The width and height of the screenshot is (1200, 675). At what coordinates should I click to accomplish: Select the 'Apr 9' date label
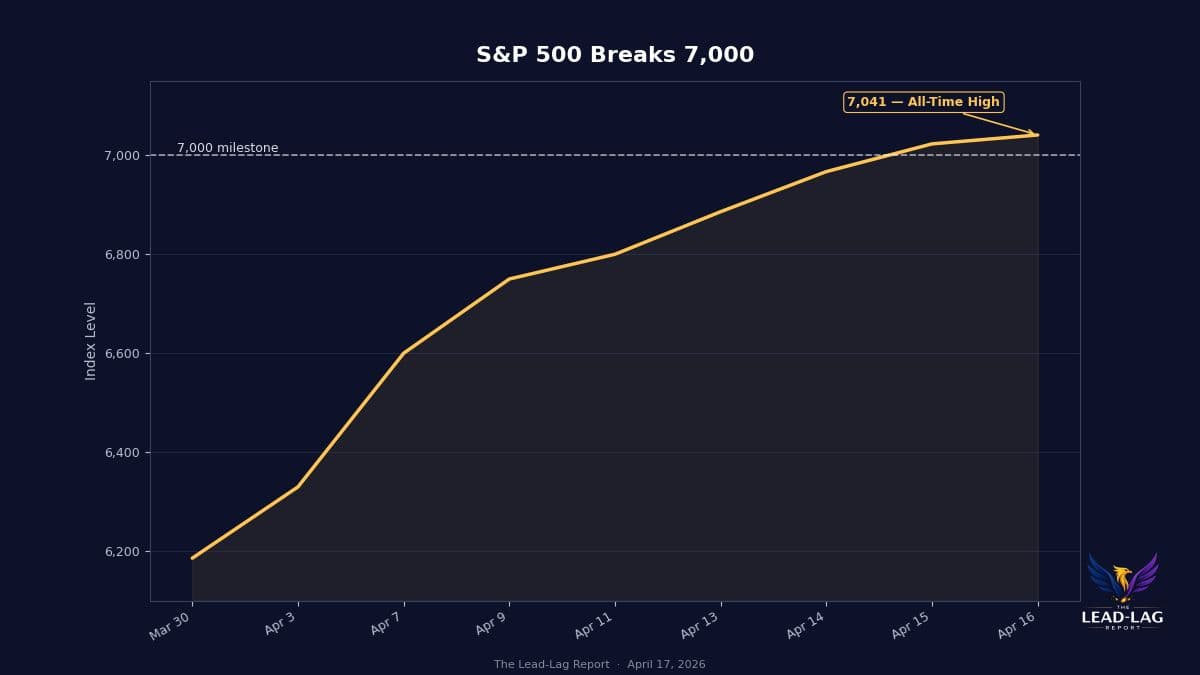pyautogui.click(x=491, y=624)
